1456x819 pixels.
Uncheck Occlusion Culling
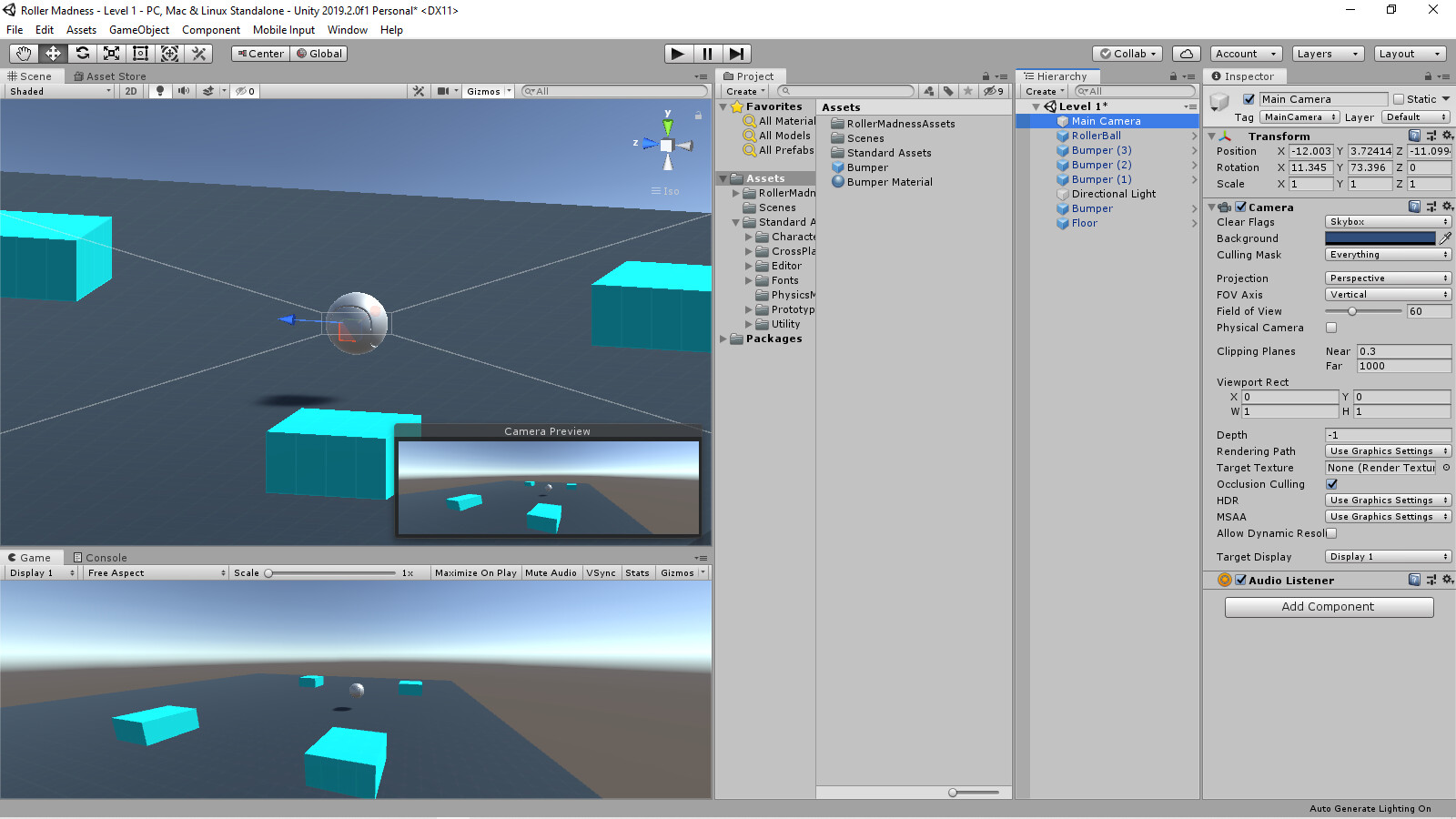click(x=1331, y=484)
